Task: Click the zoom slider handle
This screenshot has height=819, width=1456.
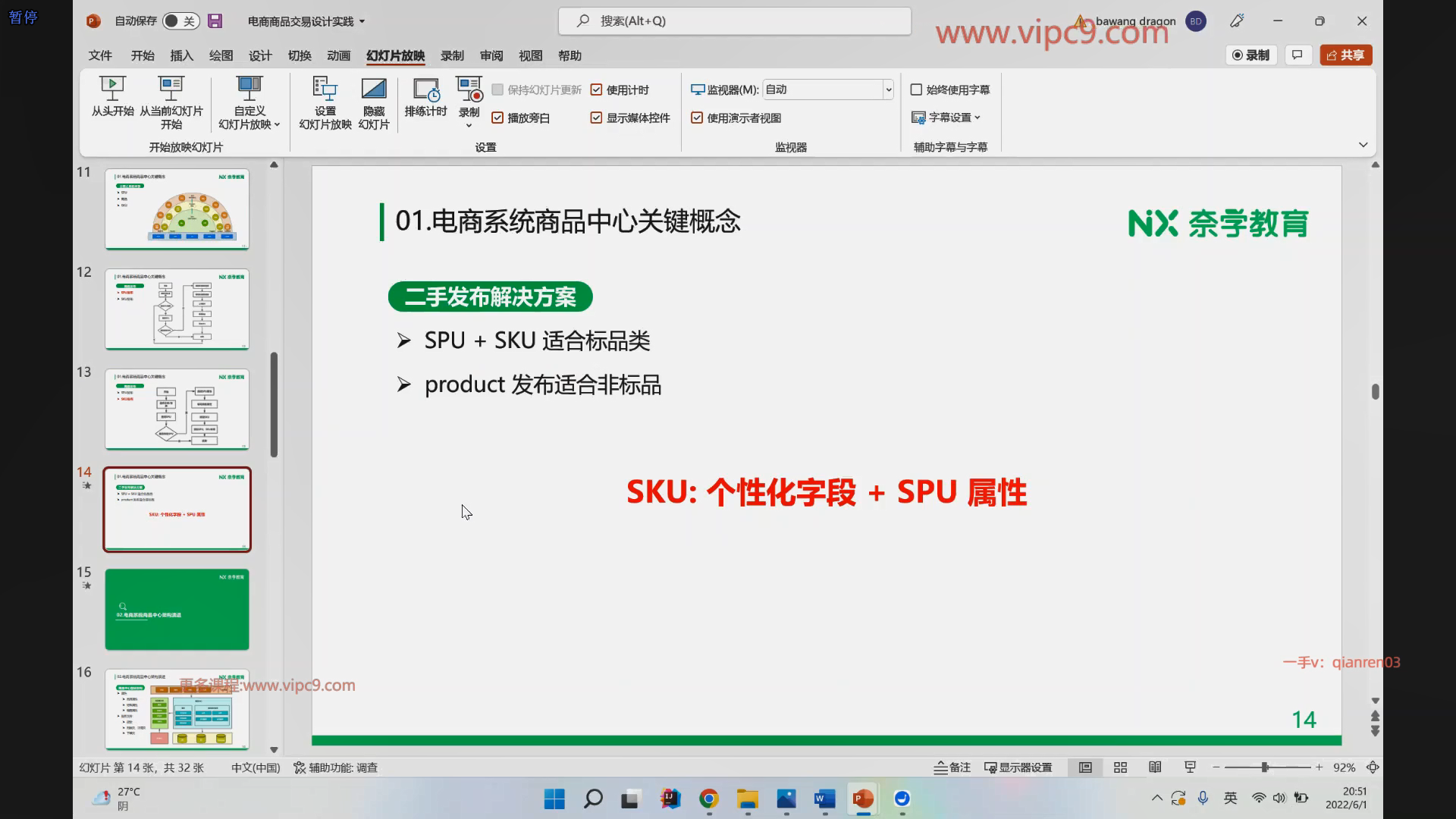Action: pos(1265,767)
